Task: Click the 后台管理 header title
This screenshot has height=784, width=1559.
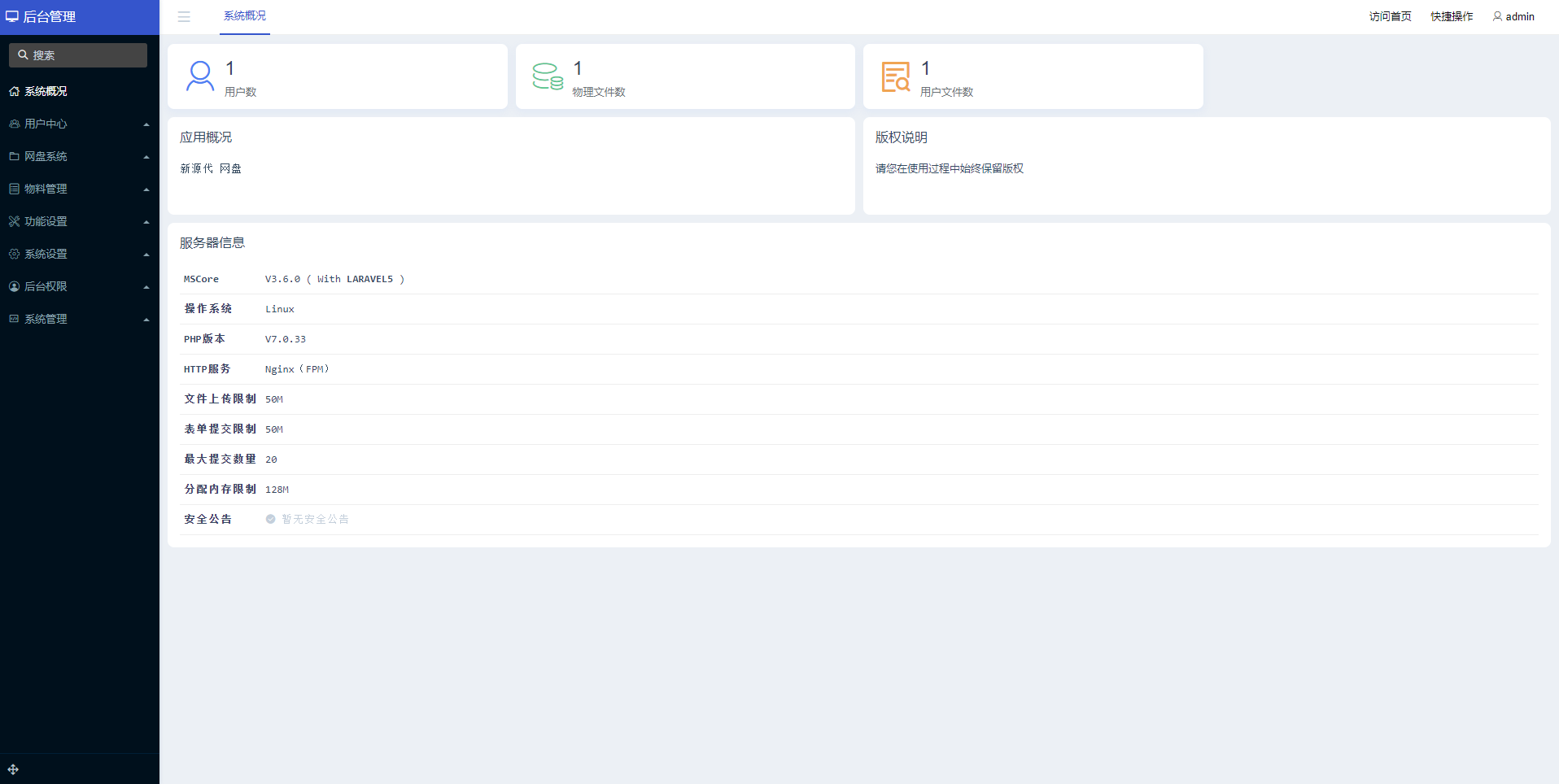Action: pos(49,16)
